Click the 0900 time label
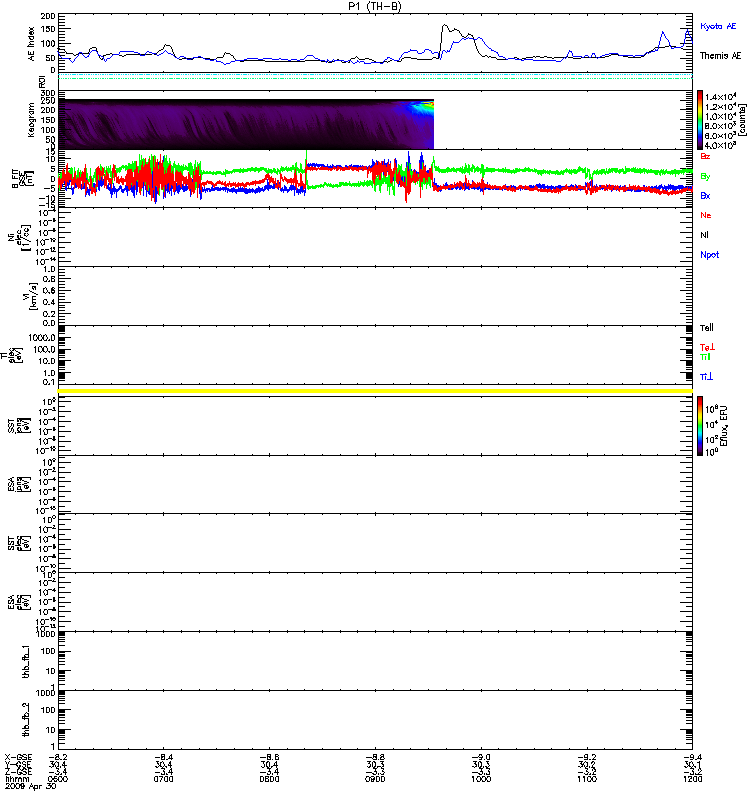The width and height of the screenshot is (750, 800). tap(375, 779)
